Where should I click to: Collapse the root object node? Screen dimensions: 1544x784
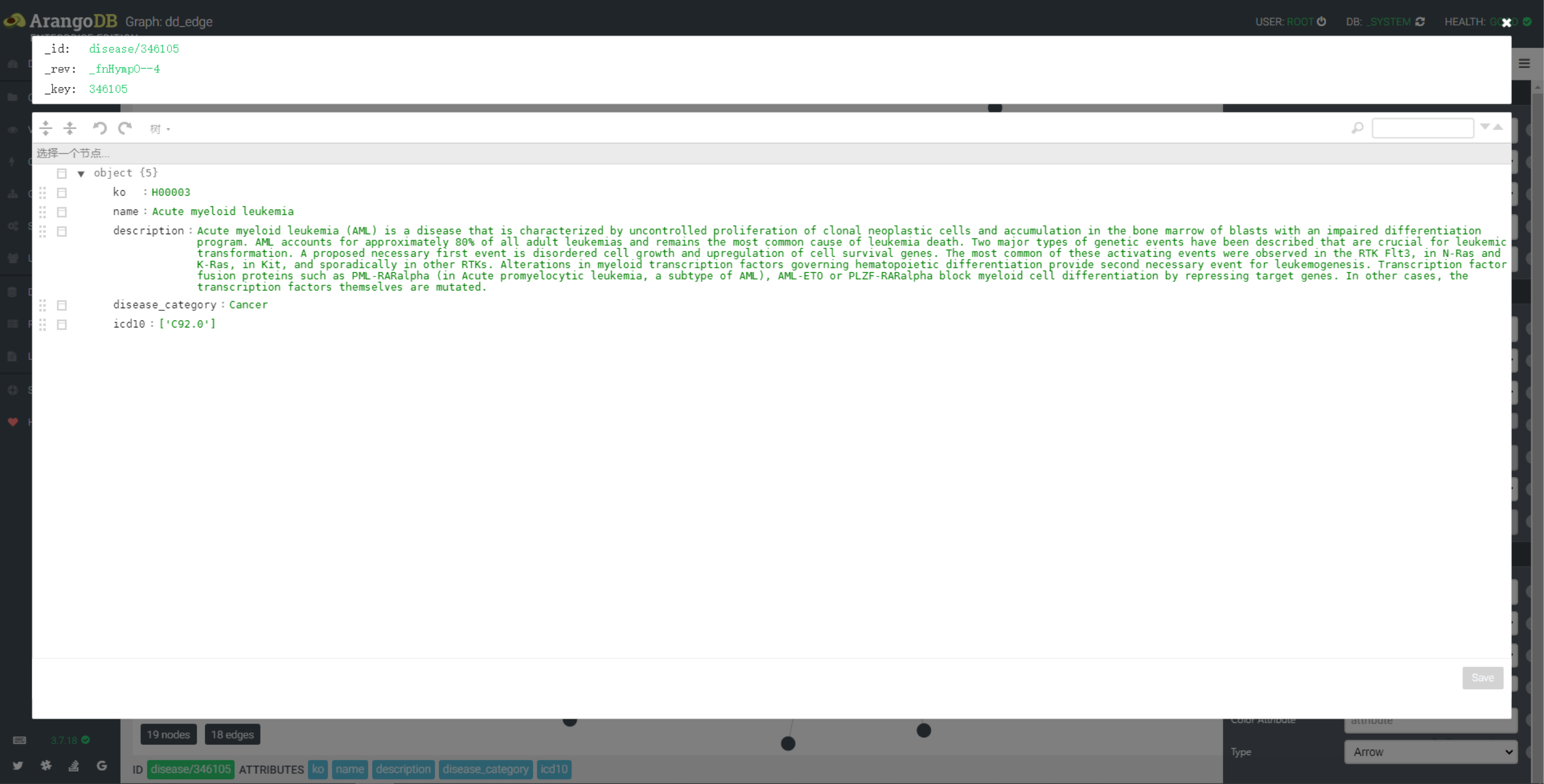pyautogui.click(x=81, y=174)
